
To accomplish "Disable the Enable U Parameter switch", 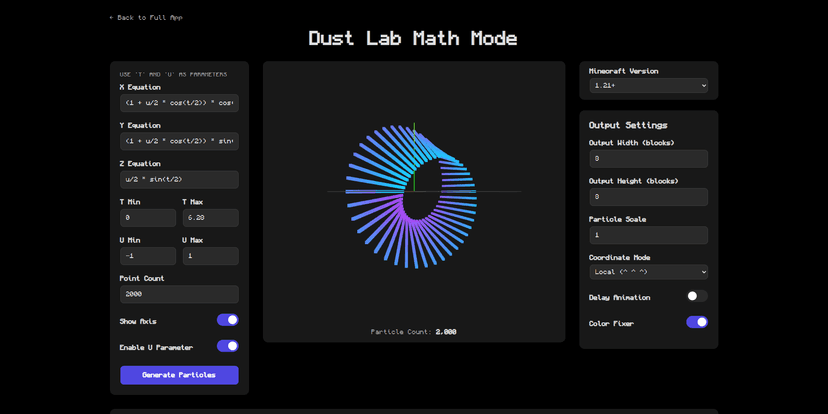I will (x=227, y=346).
